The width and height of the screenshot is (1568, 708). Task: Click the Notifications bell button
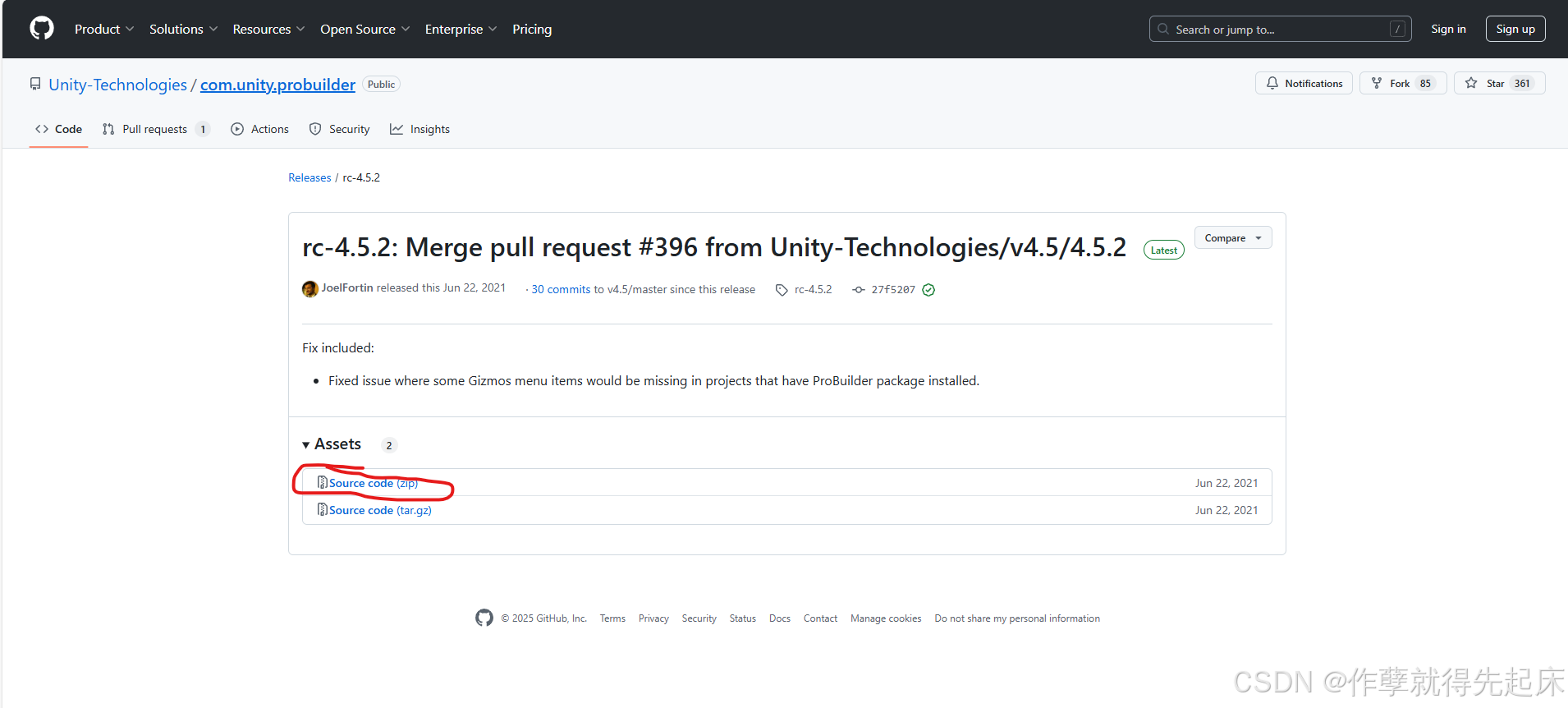point(1304,83)
